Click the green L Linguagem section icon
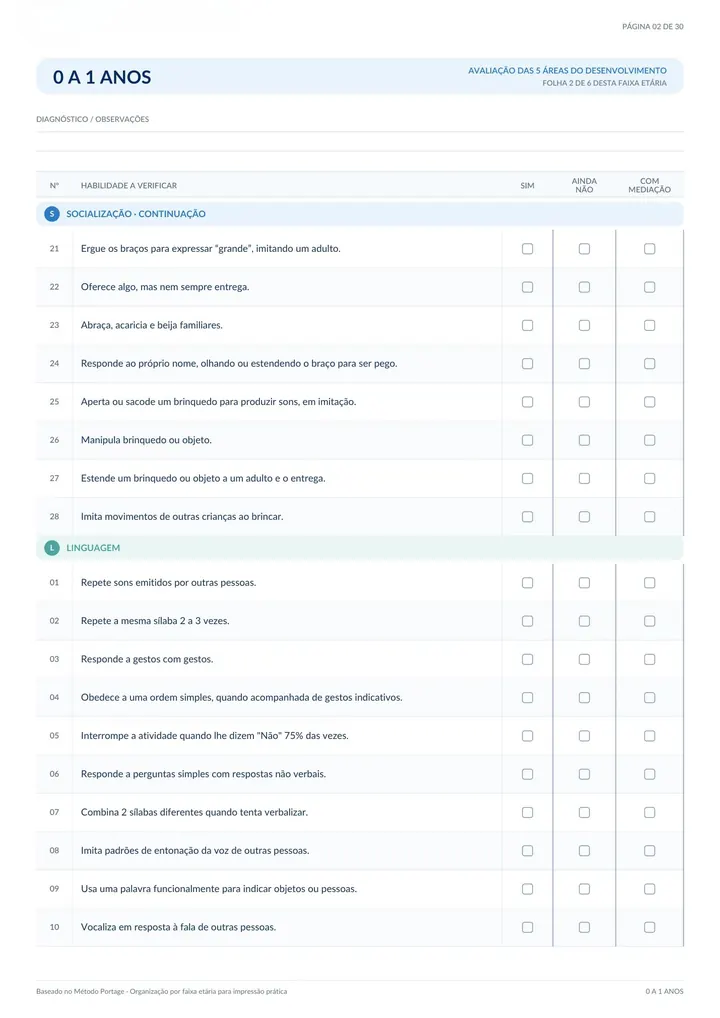 point(52,548)
